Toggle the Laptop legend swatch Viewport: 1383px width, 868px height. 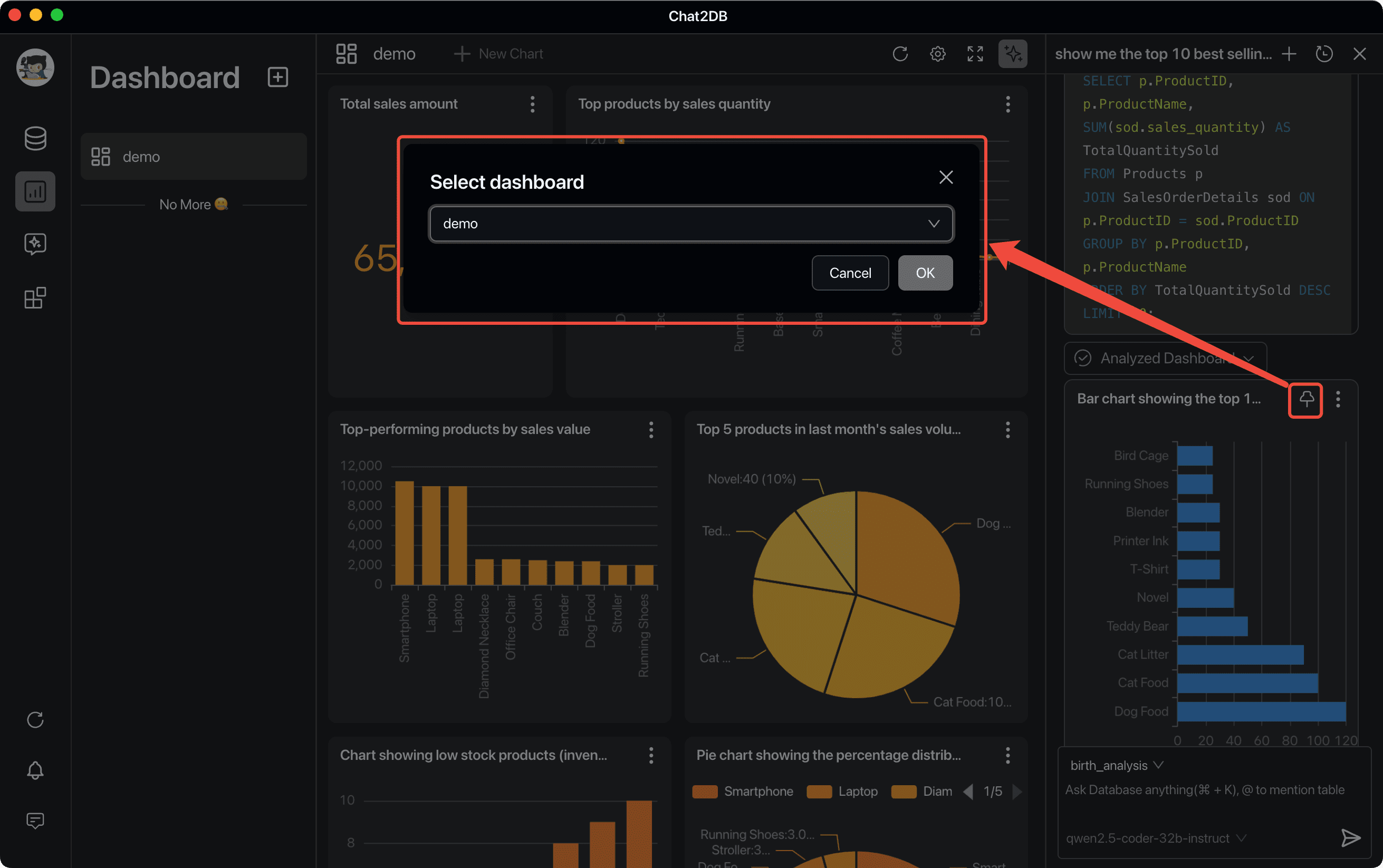[819, 792]
